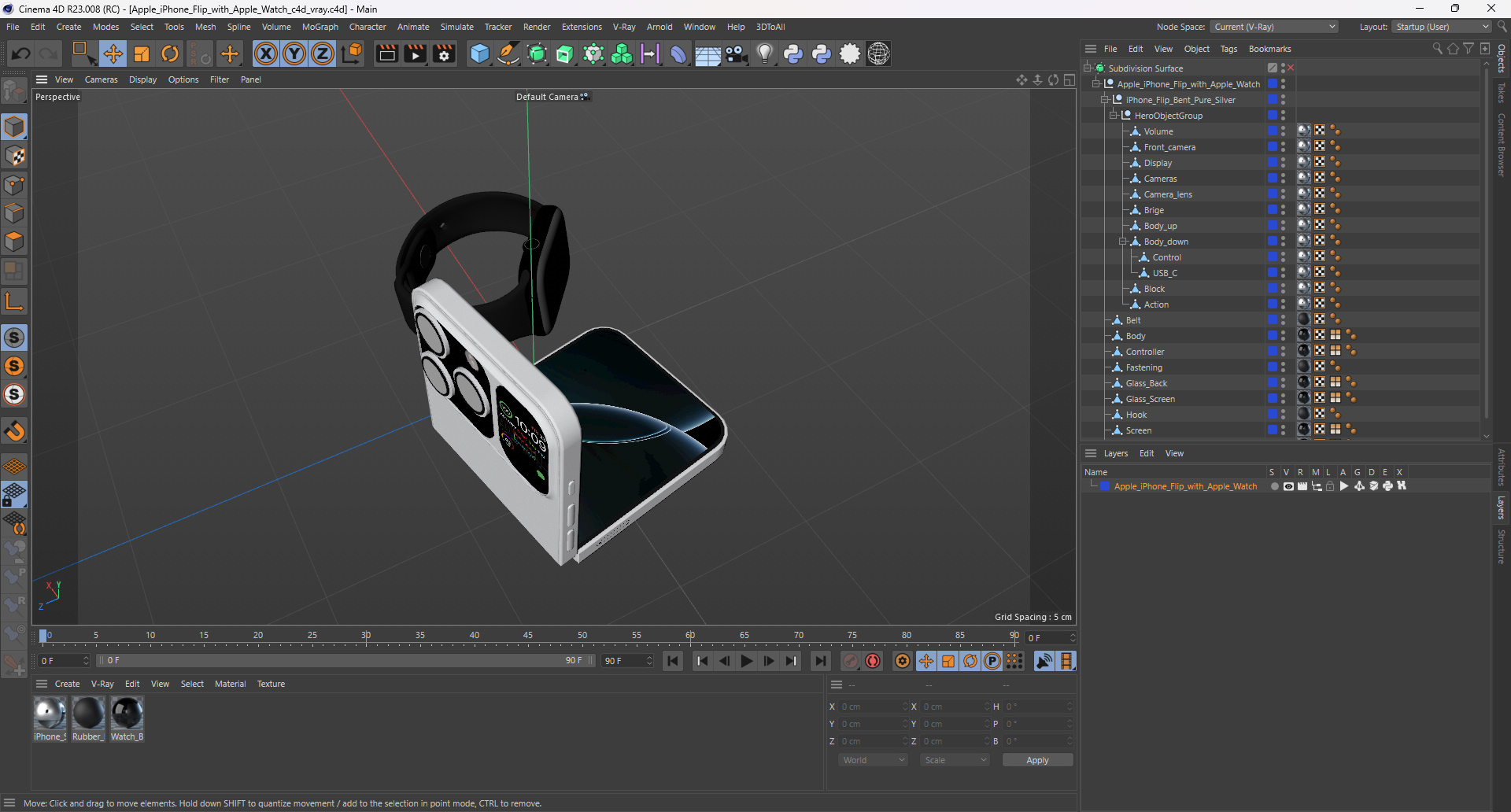Open the Node Space dropdown
1511x812 pixels.
(x=1274, y=27)
